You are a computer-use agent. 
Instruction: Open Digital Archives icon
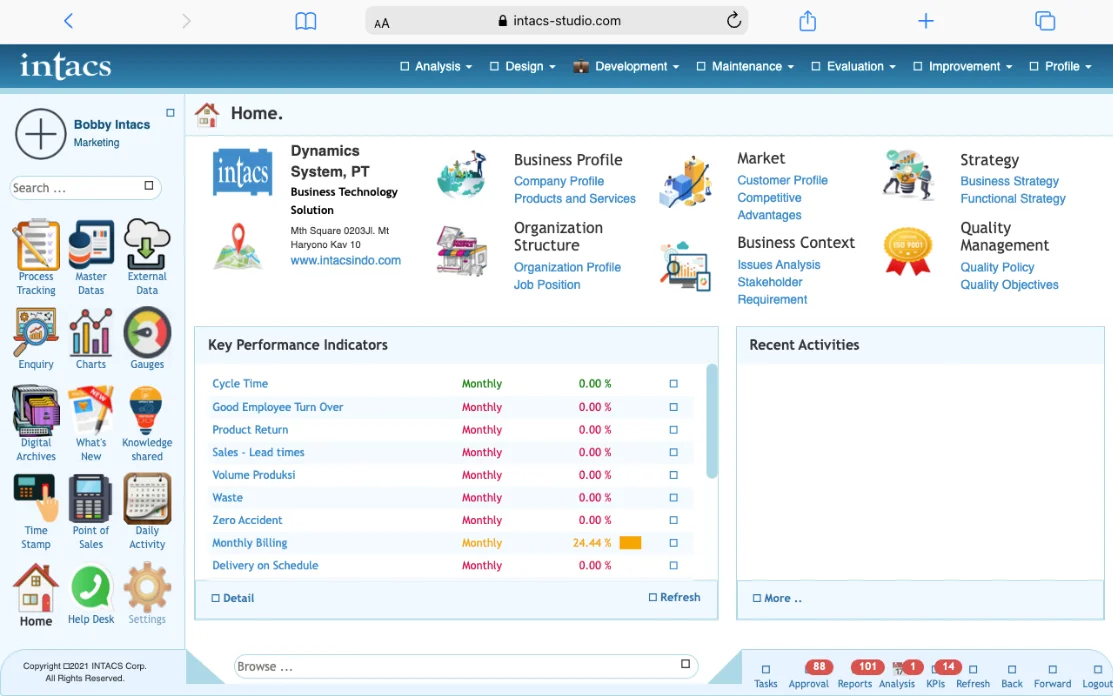pyautogui.click(x=36, y=411)
